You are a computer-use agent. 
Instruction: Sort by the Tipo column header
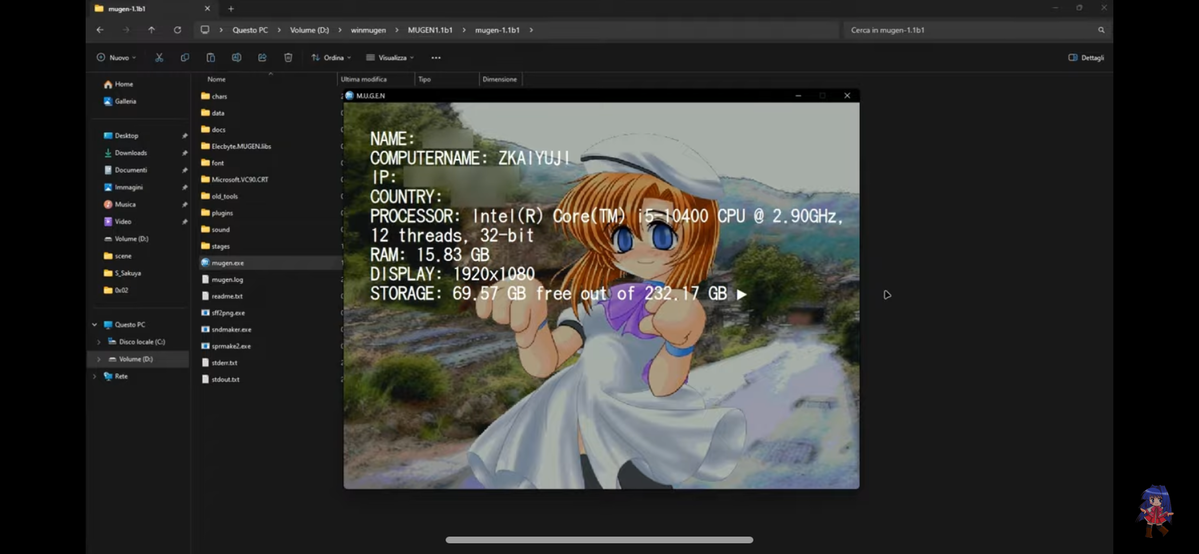tap(424, 79)
